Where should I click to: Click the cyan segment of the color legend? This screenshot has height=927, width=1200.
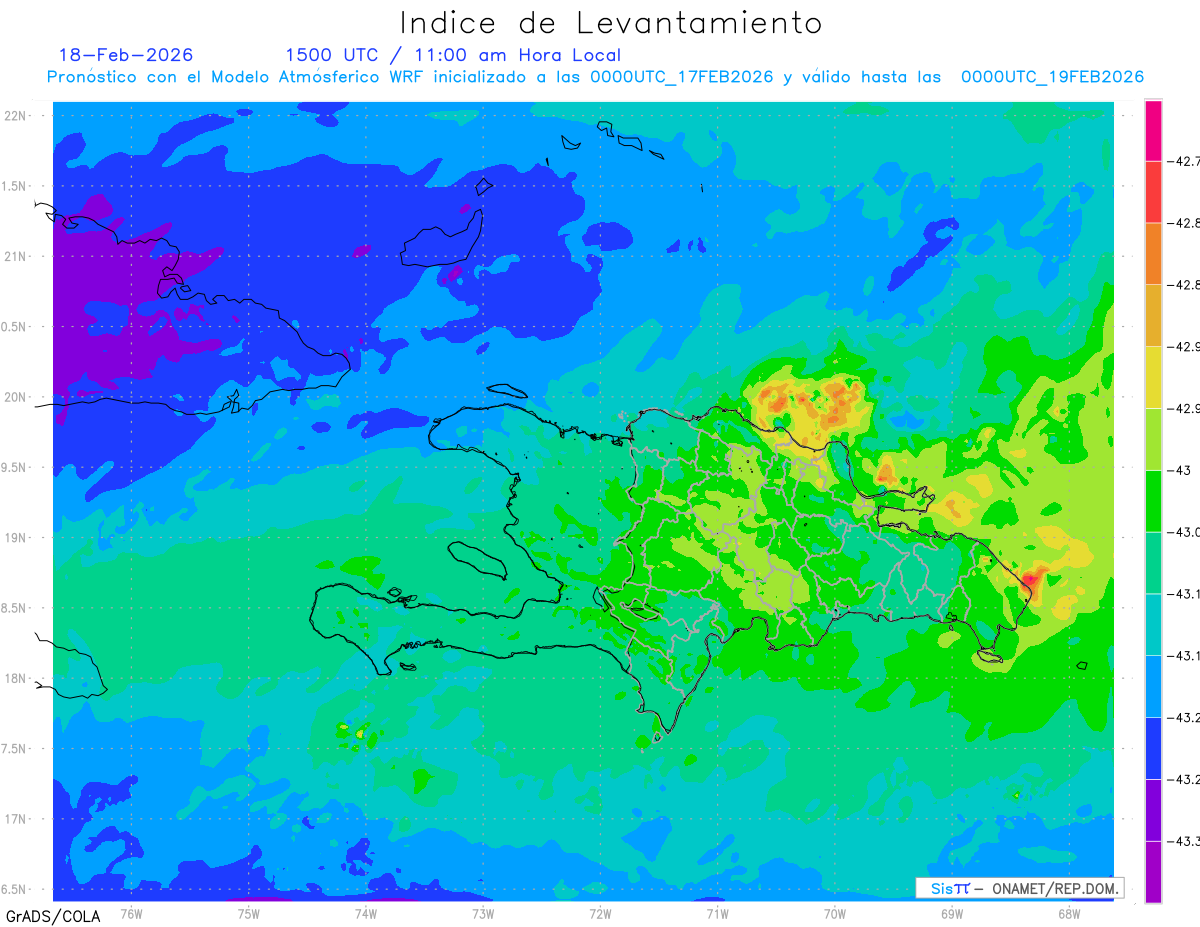[1153, 624]
